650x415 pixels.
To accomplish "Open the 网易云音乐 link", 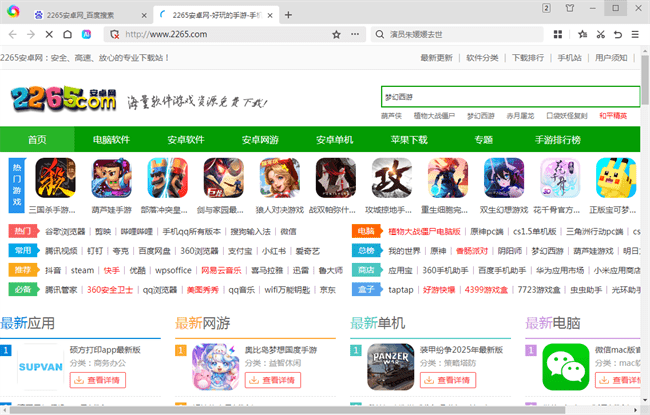I will [x=221, y=270].
